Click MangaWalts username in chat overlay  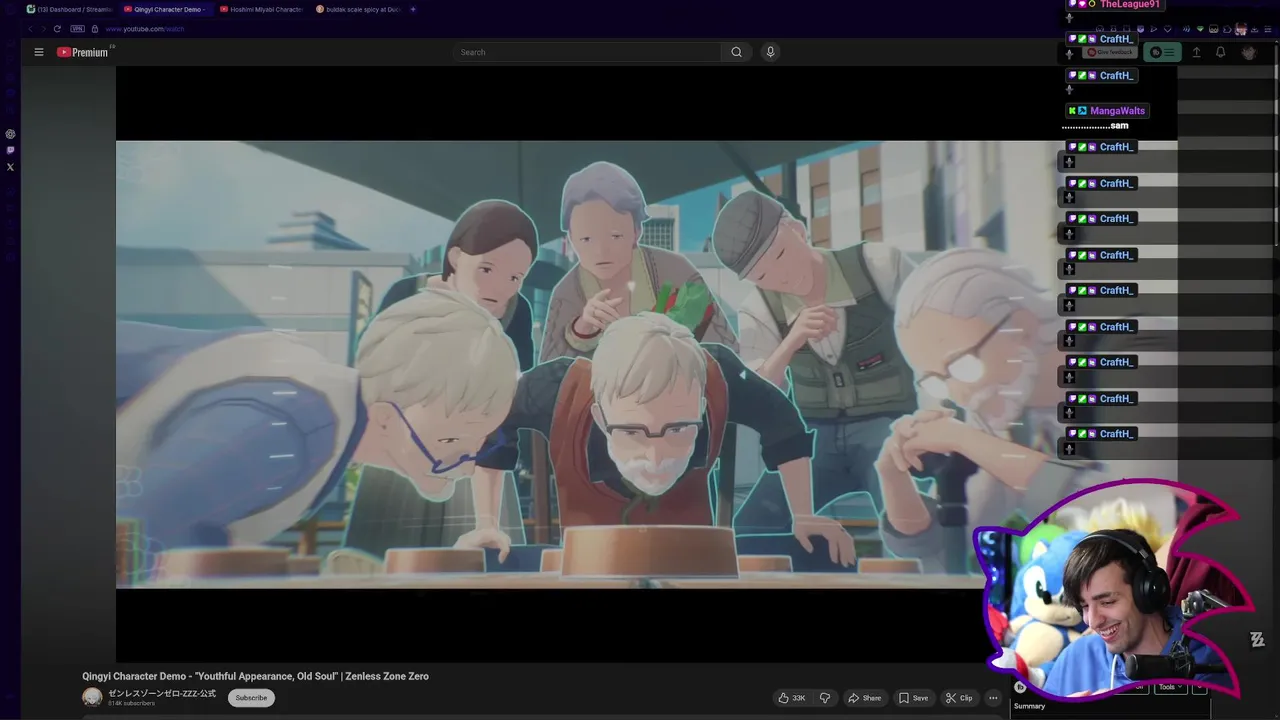tap(1117, 111)
